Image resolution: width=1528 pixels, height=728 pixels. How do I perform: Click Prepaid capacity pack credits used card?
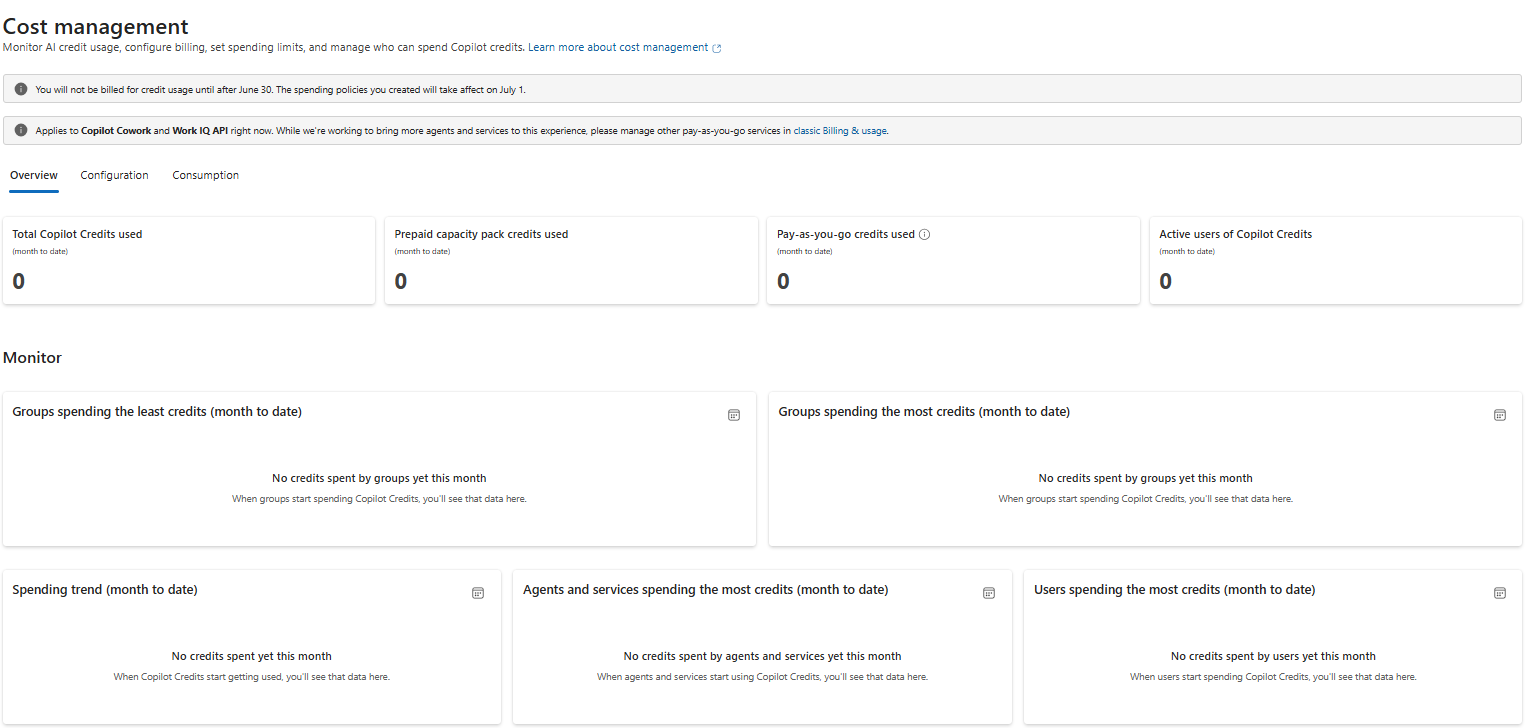coord(571,260)
